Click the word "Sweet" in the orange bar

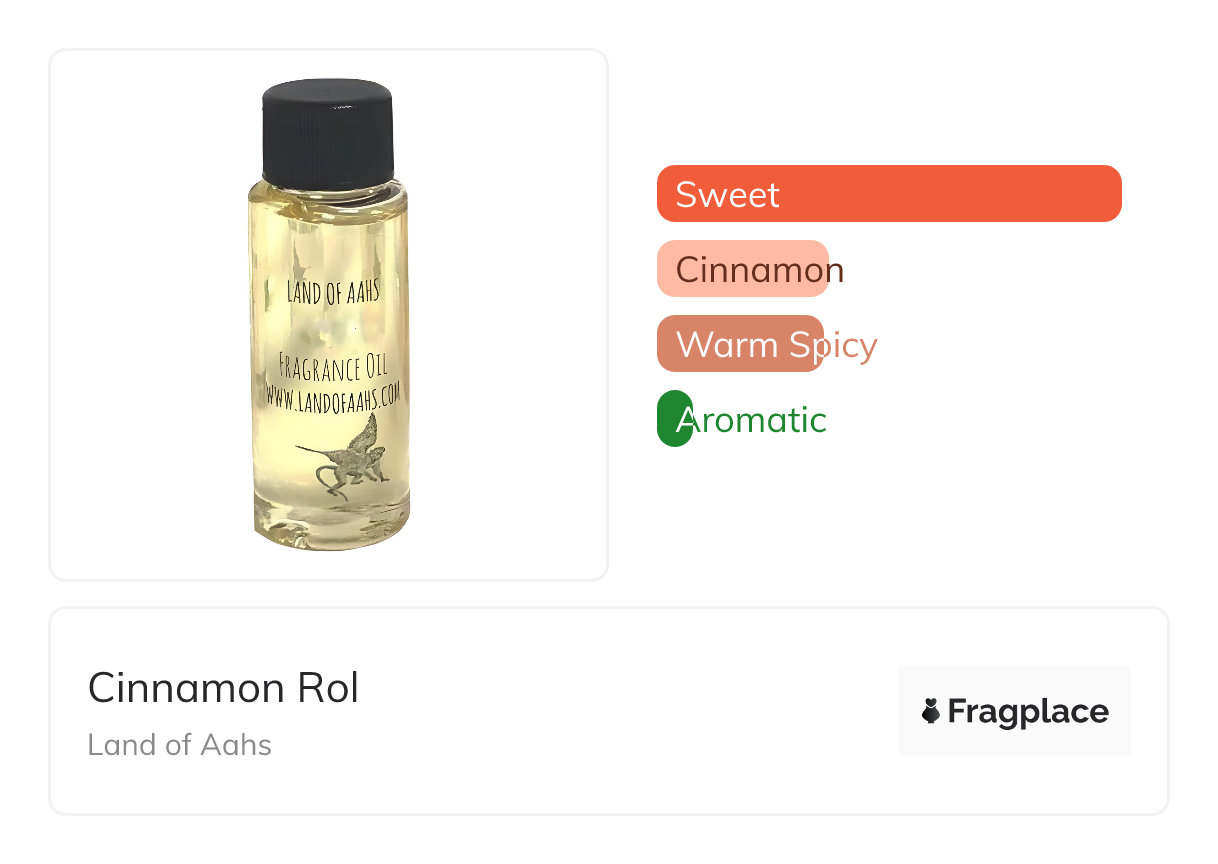727,194
